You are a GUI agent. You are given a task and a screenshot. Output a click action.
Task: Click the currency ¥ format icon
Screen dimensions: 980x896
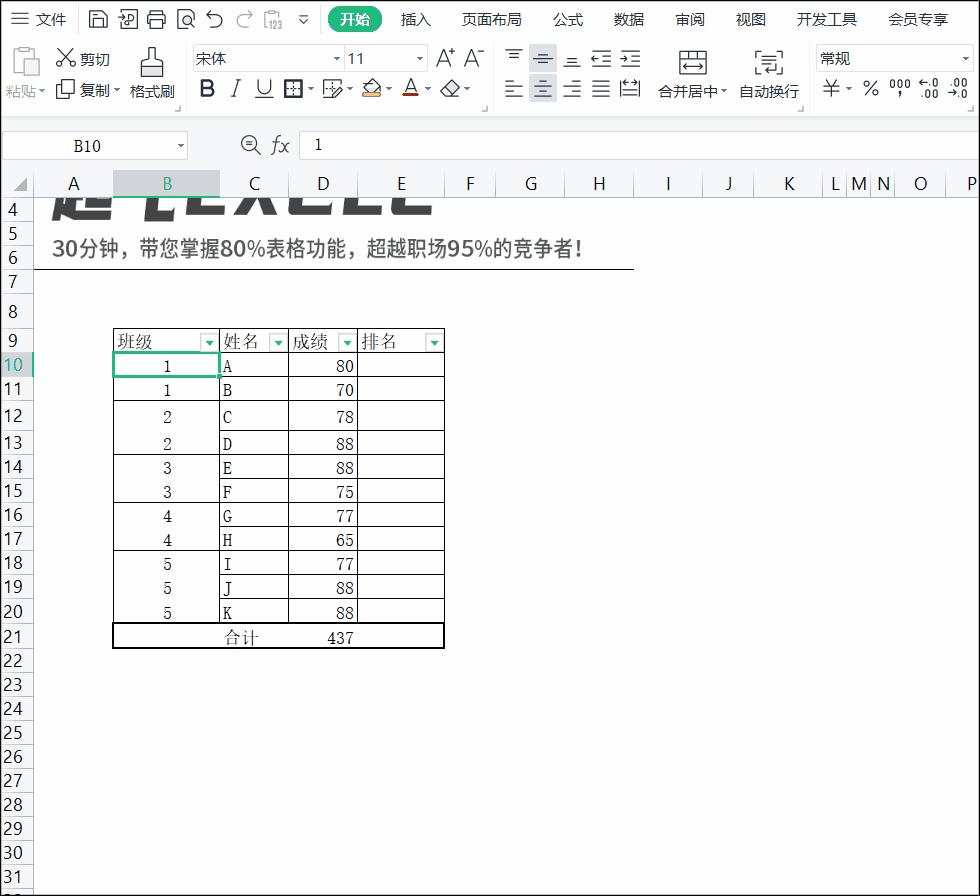click(x=831, y=87)
